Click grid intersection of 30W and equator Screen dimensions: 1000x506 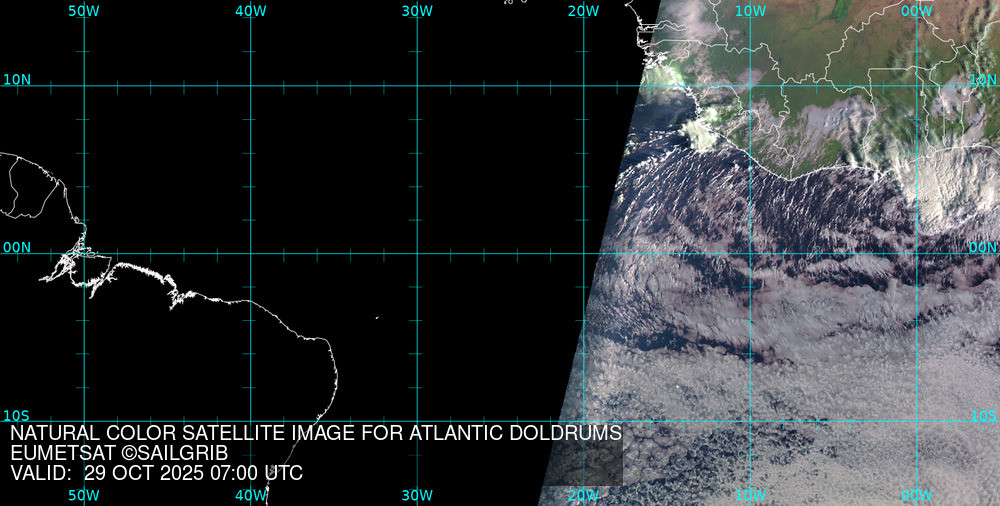pos(417,253)
